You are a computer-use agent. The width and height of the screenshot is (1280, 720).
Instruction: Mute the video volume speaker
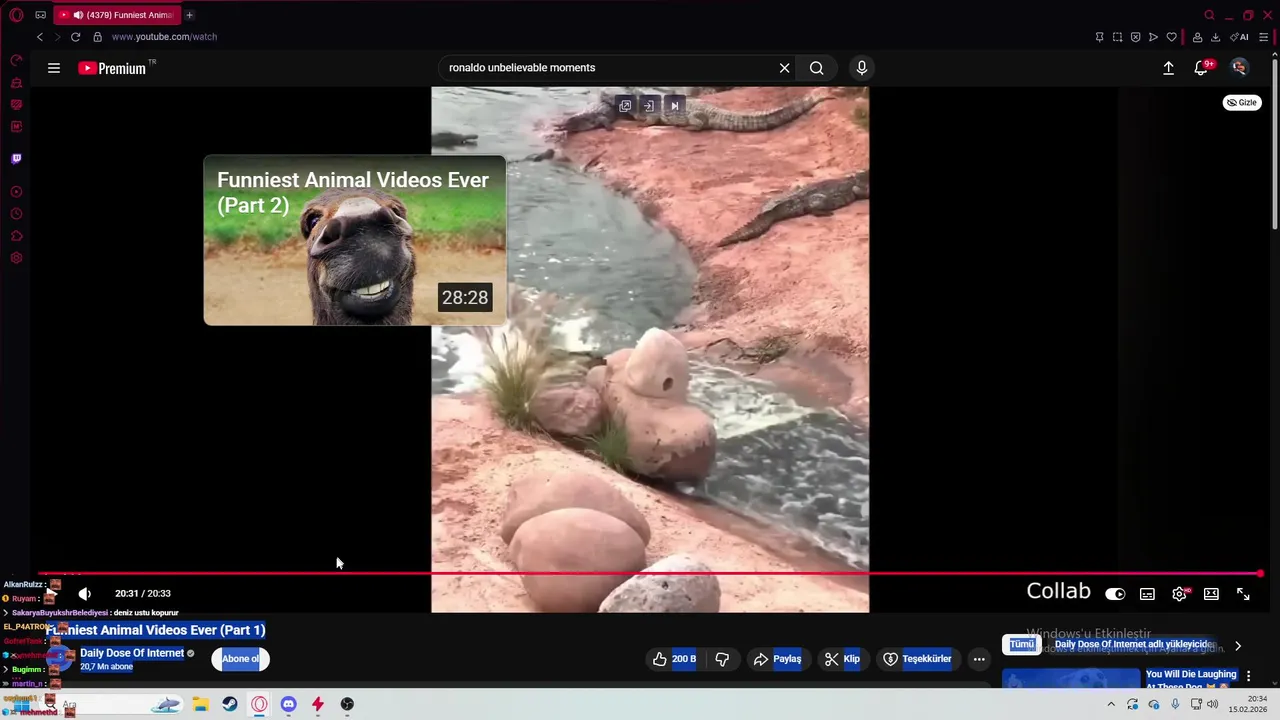[85, 594]
